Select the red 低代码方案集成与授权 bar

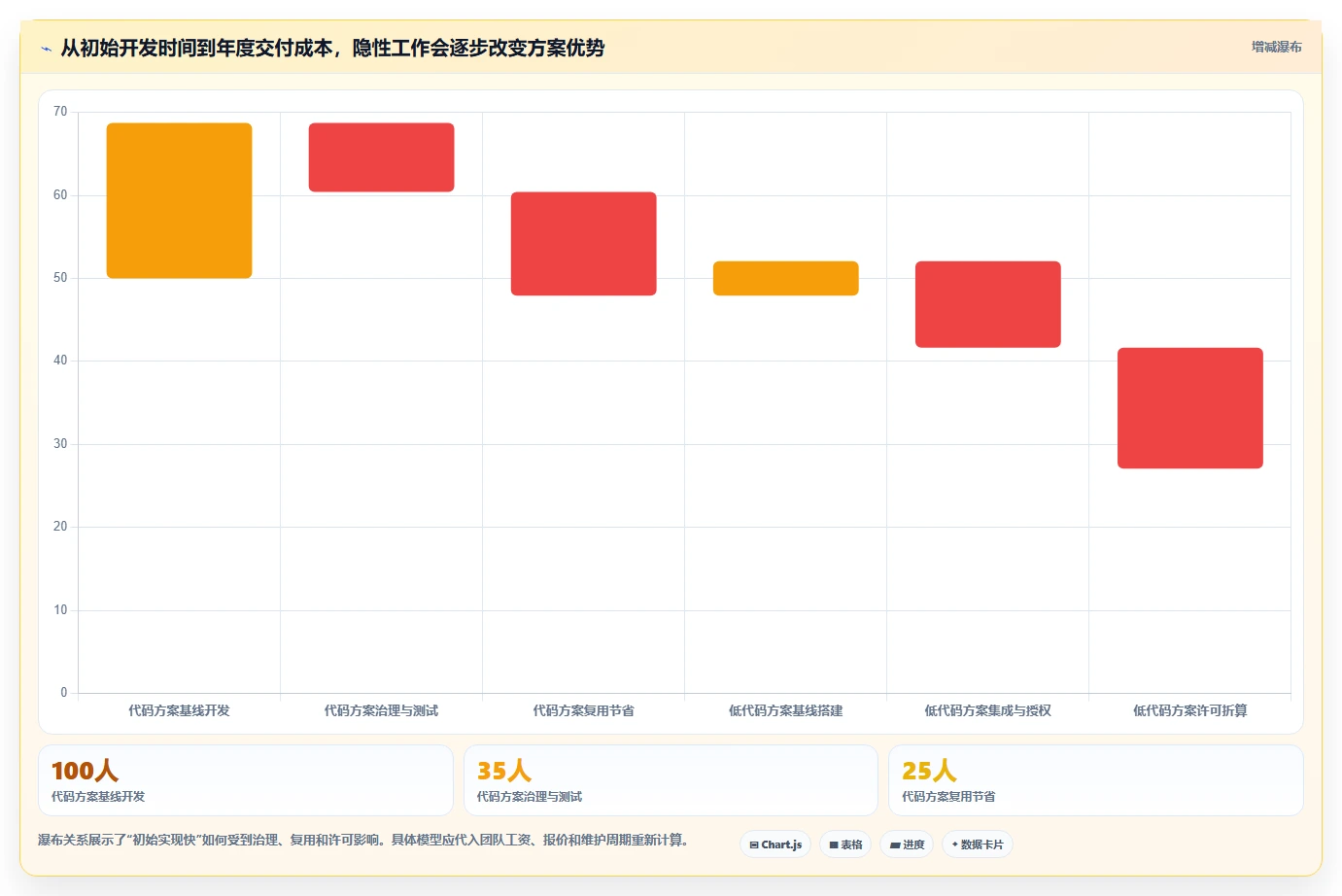988,304
